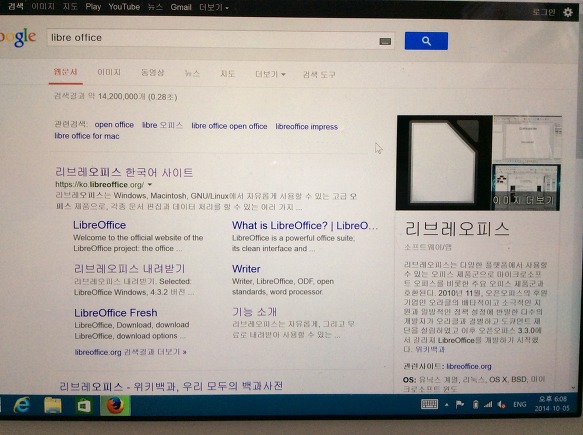
Task: Open YouTube in the top black bar
Action: click(x=124, y=7)
